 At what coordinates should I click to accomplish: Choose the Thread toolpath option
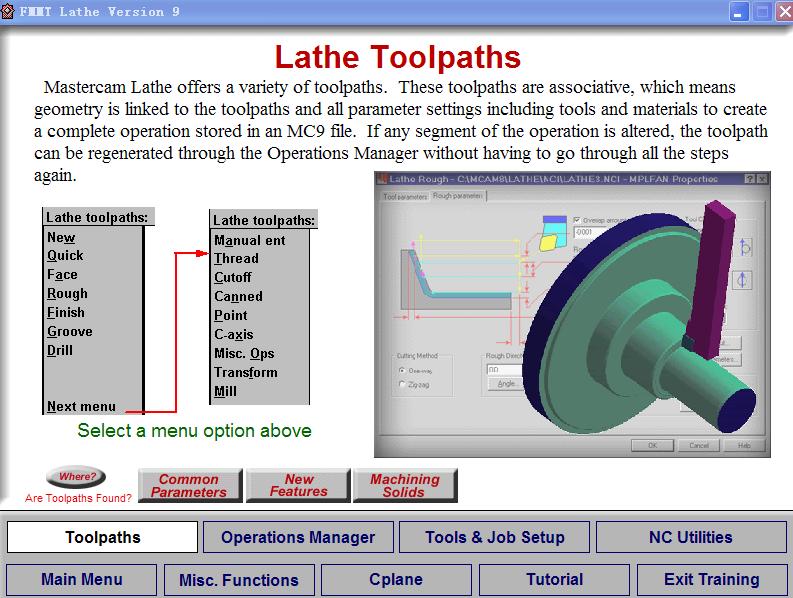tap(236, 259)
